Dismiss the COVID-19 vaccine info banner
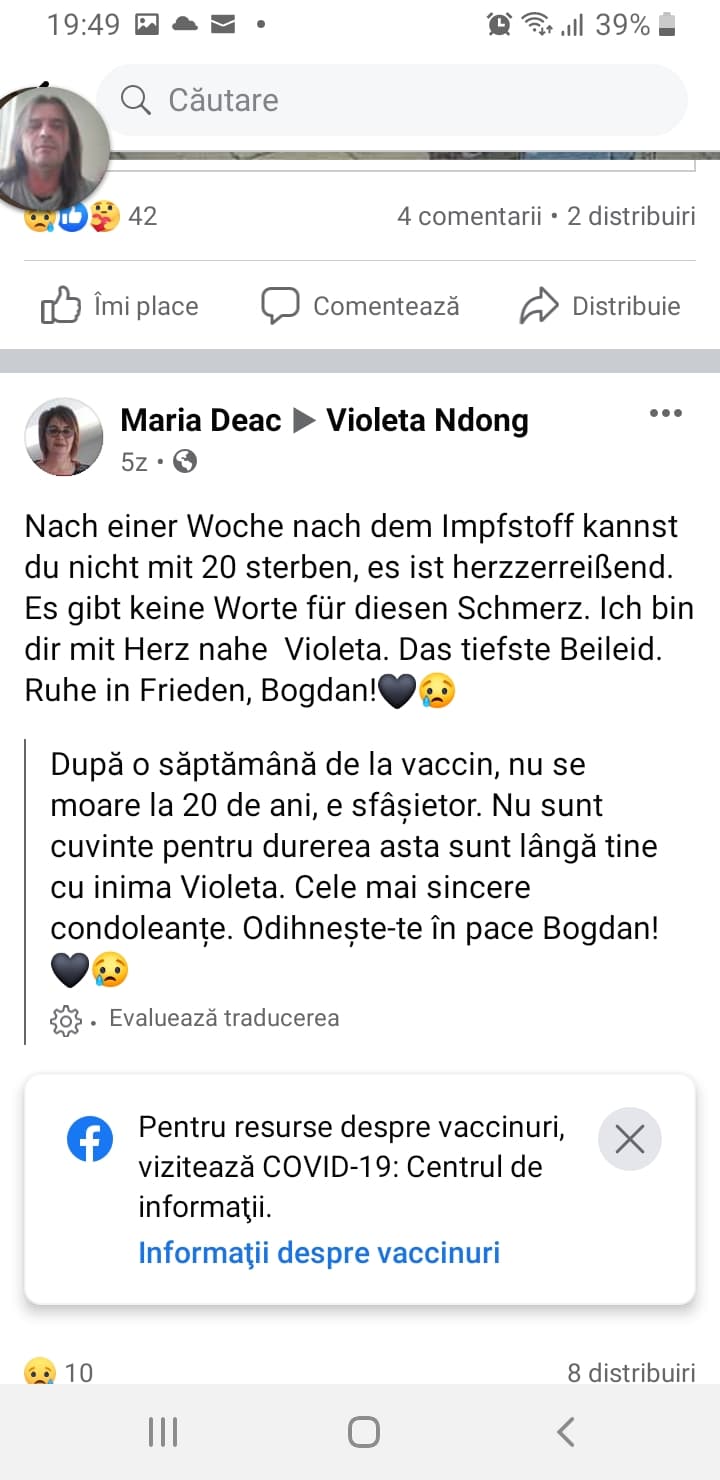This screenshot has width=720, height=1480. tap(629, 1139)
